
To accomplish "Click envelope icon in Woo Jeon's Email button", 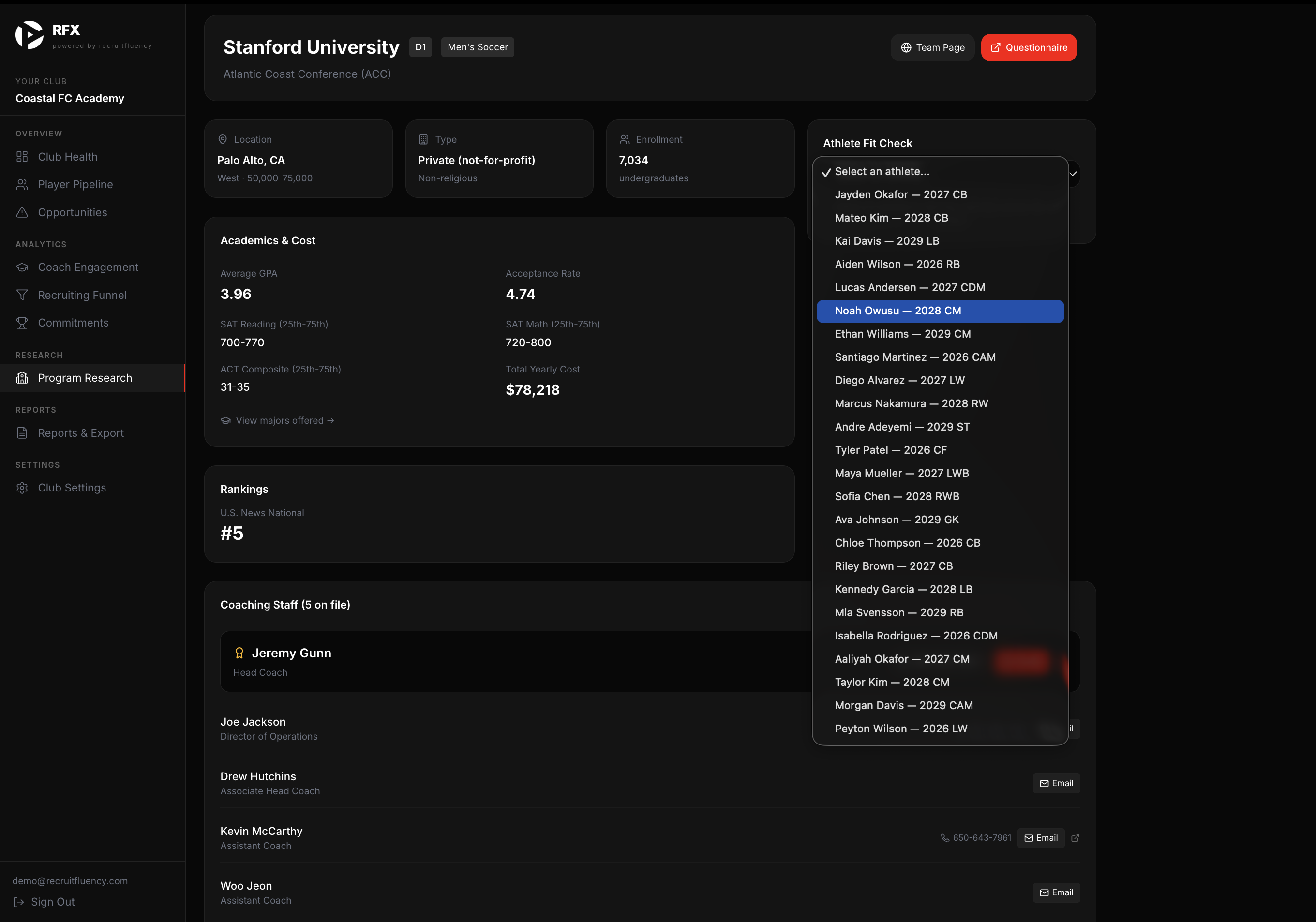I will click(x=1044, y=893).
